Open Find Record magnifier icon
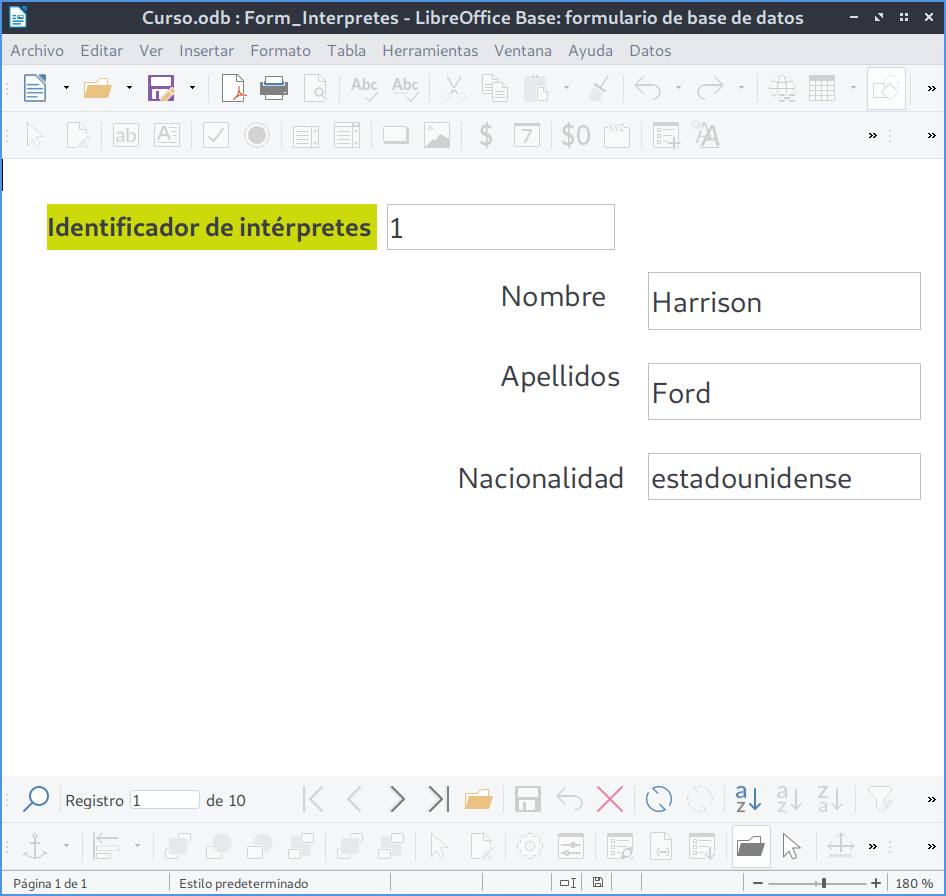Screen dimensions: 946x896 [x=36, y=799]
